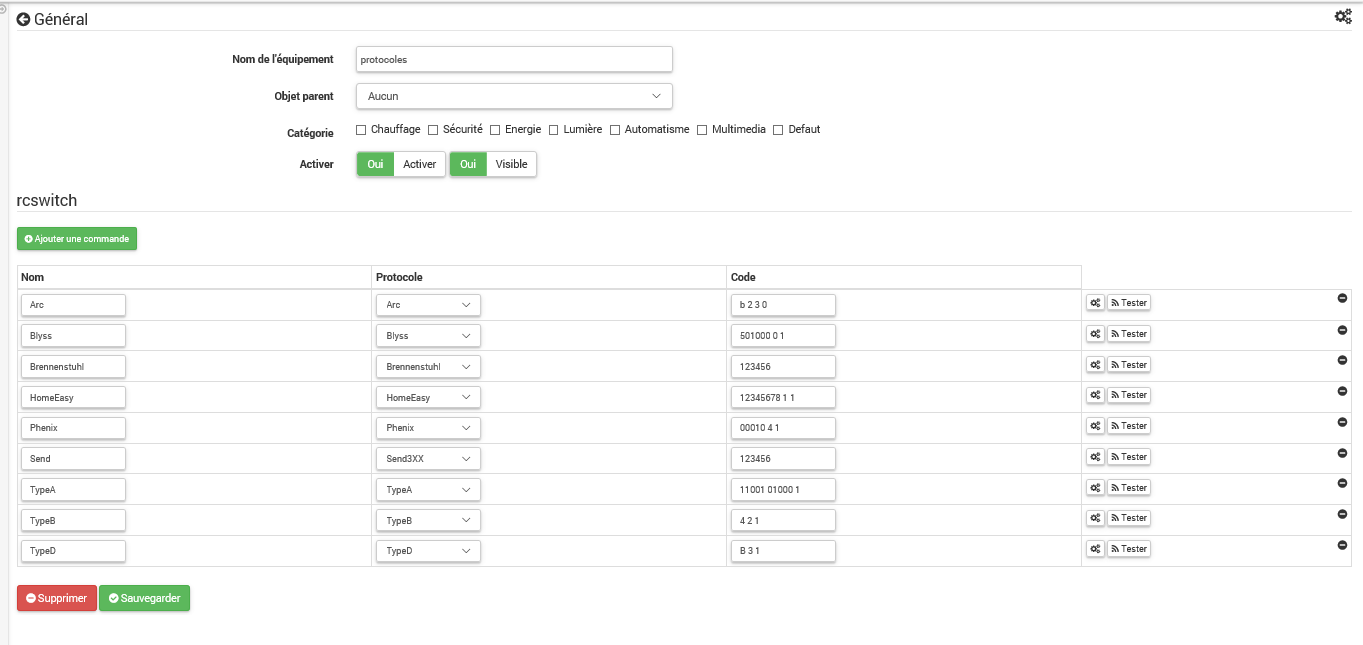Viewport: 1363px width, 645px height.
Task: Click the gears icon on the Send row
Action: click(x=1095, y=457)
